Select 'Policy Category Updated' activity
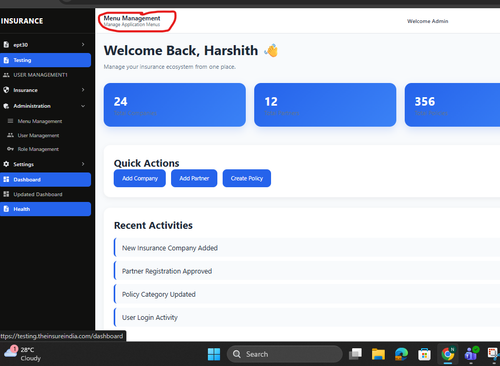 307,294
